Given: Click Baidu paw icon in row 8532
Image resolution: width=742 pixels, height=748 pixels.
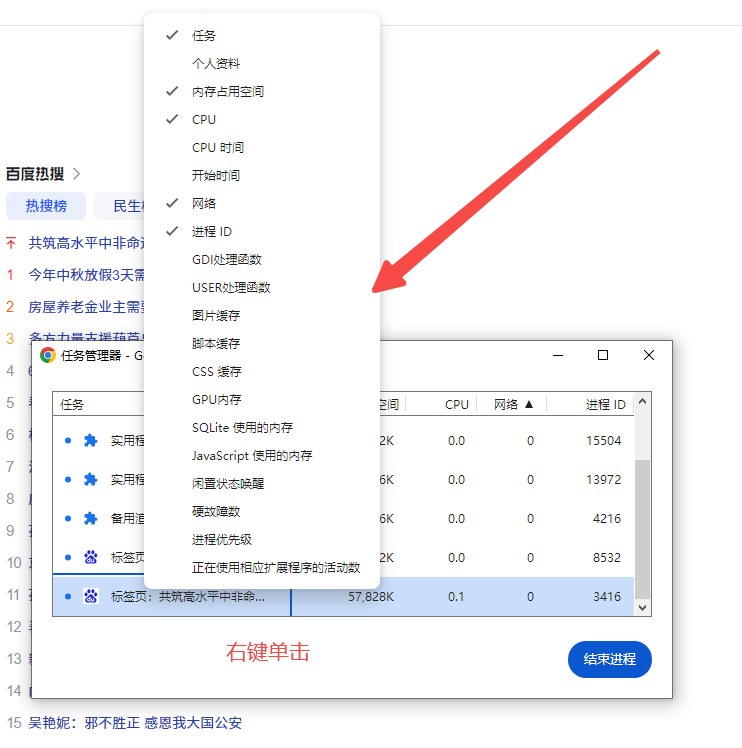Looking at the screenshot, I should click(91, 557).
